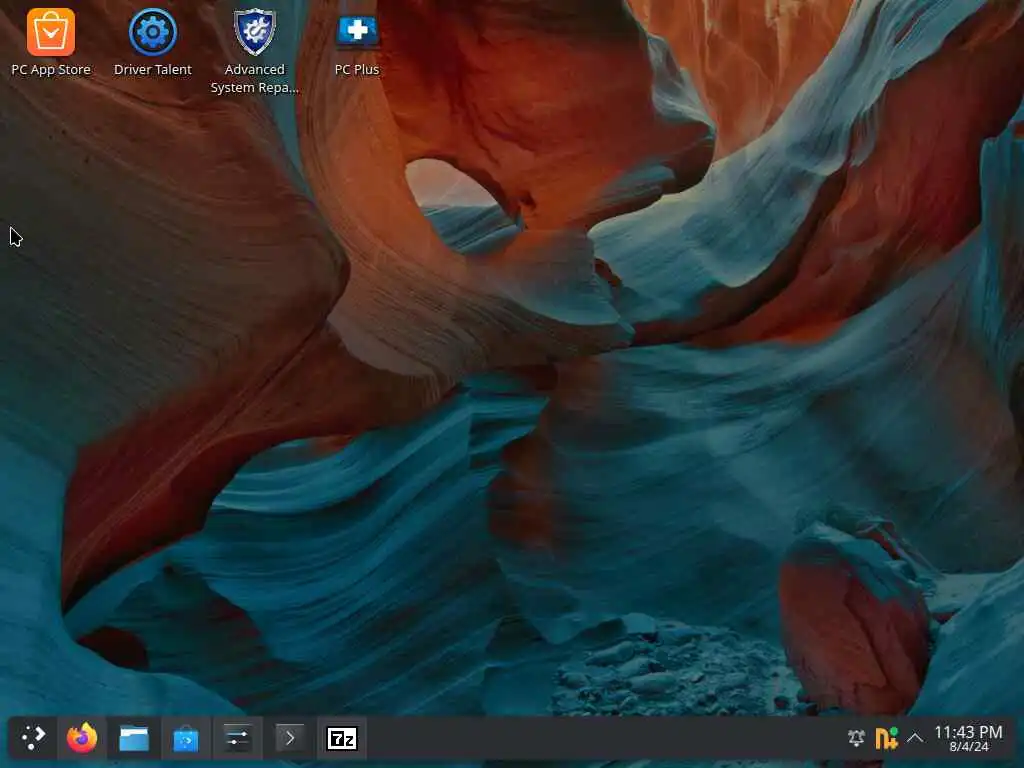
Task: Expand hidden system tray icons
Action: [x=915, y=738]
